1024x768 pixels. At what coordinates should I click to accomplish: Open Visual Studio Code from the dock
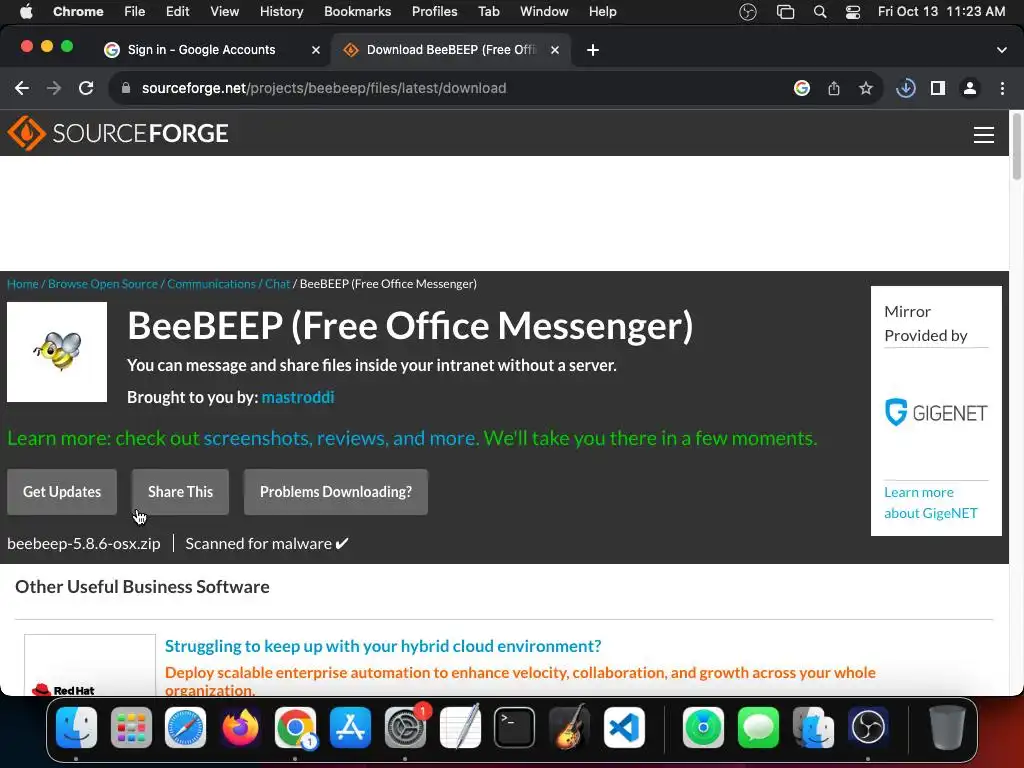(624, 728)
